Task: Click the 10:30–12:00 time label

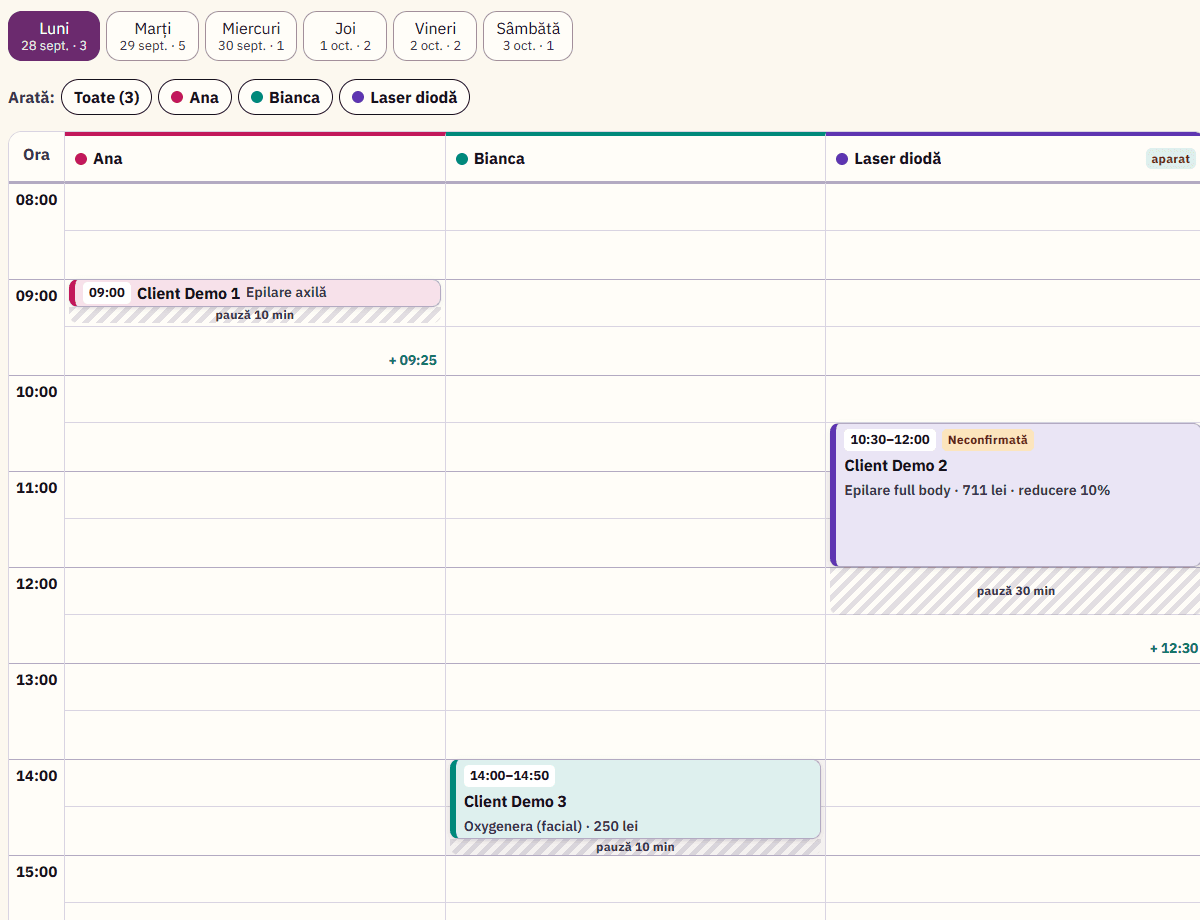Action: 890,440
